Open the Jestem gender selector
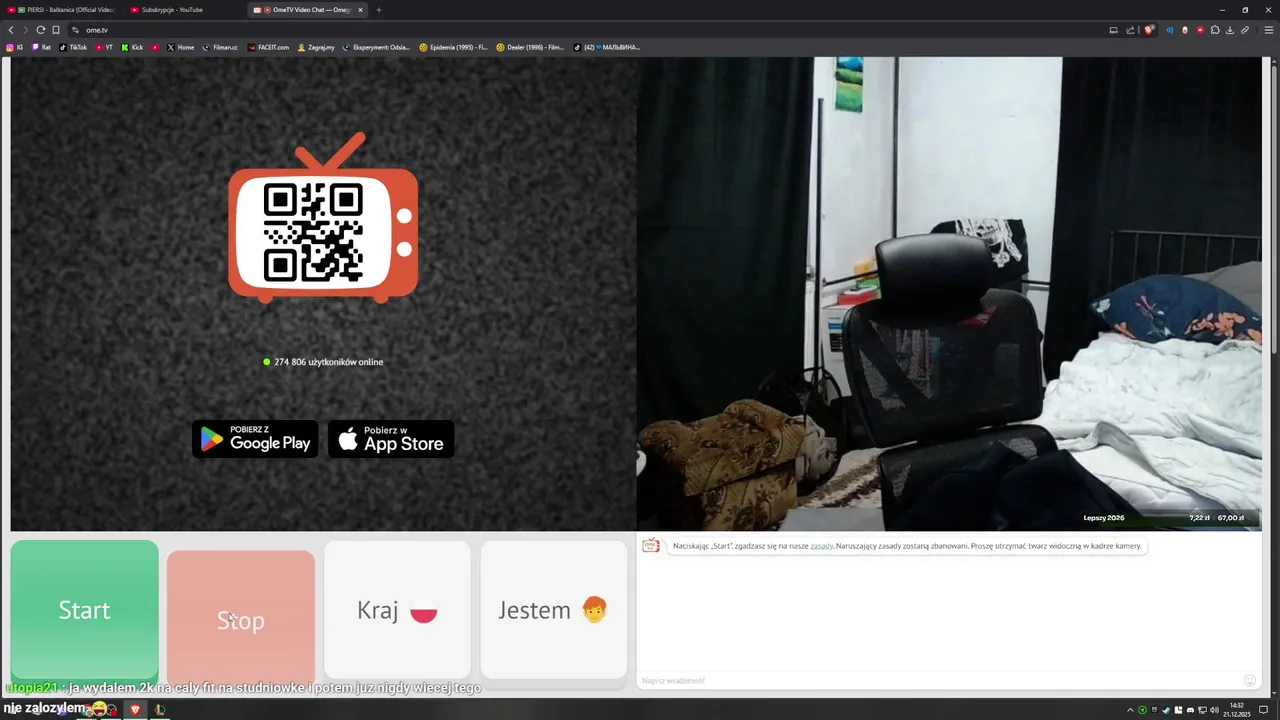 (x=553, y=610)
